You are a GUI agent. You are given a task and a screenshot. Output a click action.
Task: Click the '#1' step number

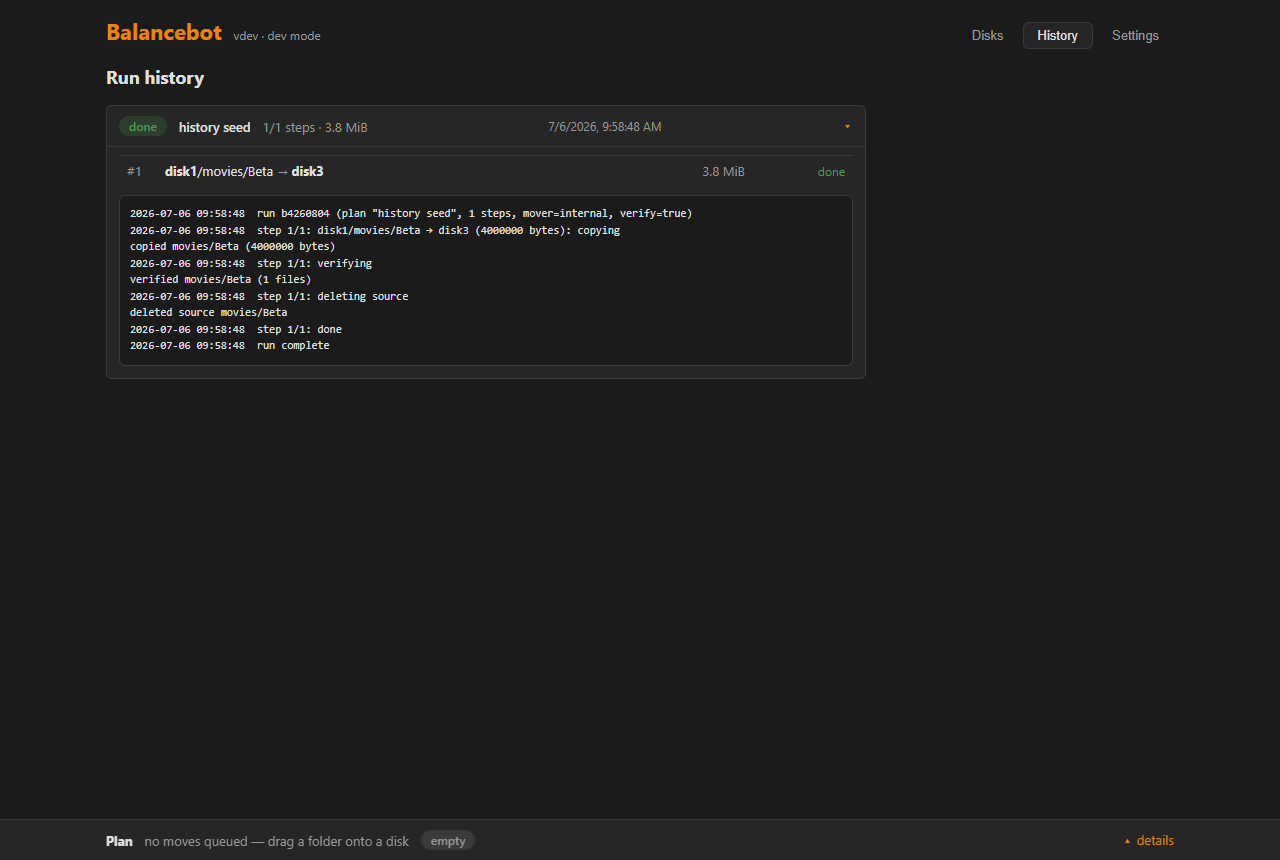134,172
